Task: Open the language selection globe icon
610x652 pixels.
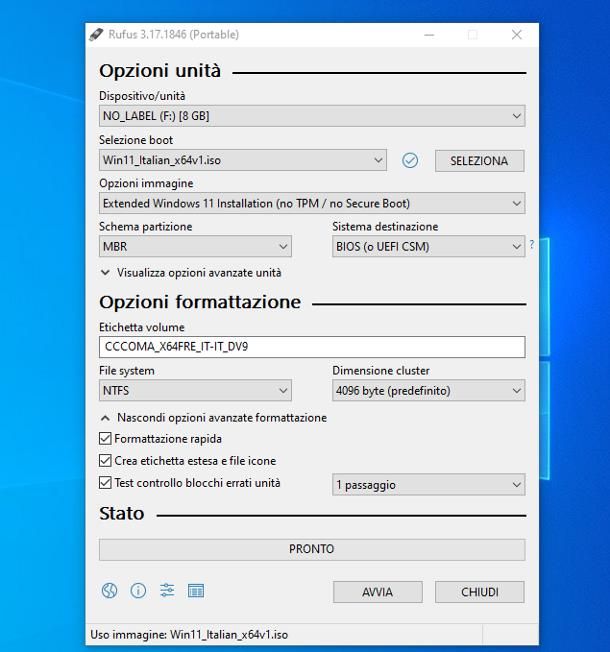Action: point(109,590)
